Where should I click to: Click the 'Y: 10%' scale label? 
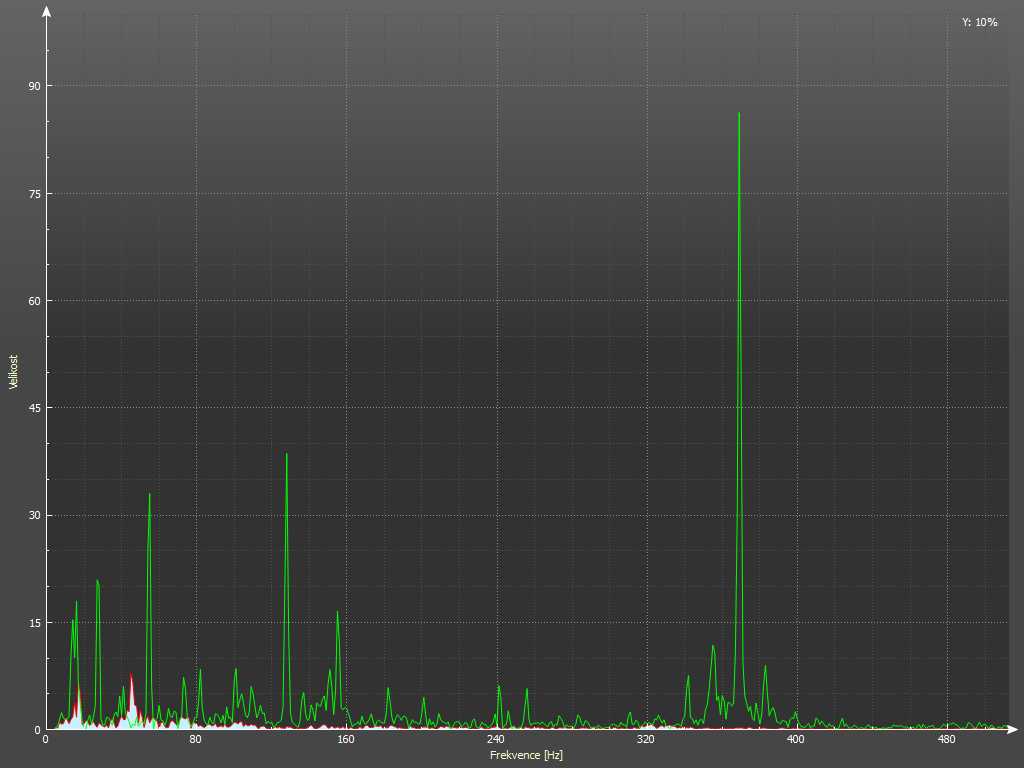[x=979, y=22]
